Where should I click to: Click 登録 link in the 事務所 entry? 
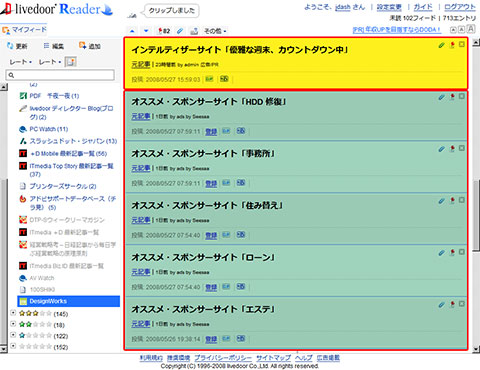point(211,183)
